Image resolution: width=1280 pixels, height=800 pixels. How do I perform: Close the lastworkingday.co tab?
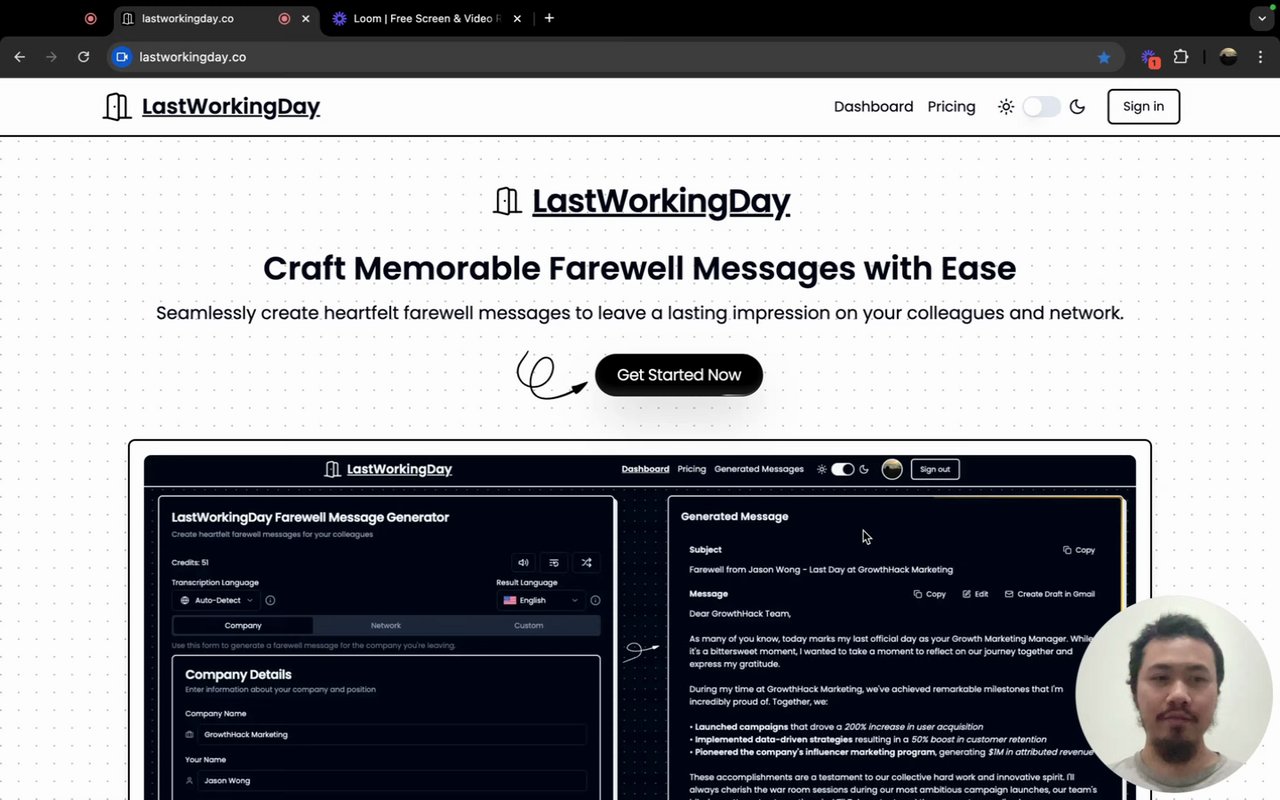(306, 18)
